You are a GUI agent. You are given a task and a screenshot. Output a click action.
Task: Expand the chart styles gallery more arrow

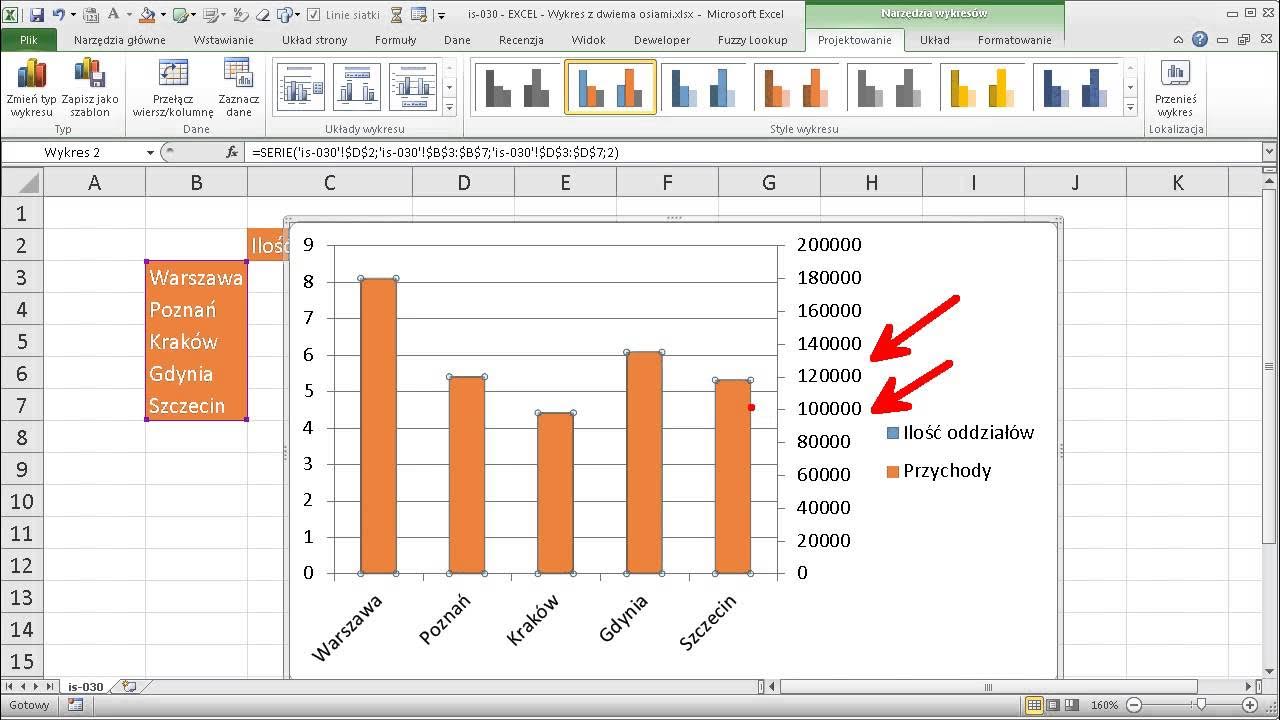pyautogui.click(x=1131, y=106)
